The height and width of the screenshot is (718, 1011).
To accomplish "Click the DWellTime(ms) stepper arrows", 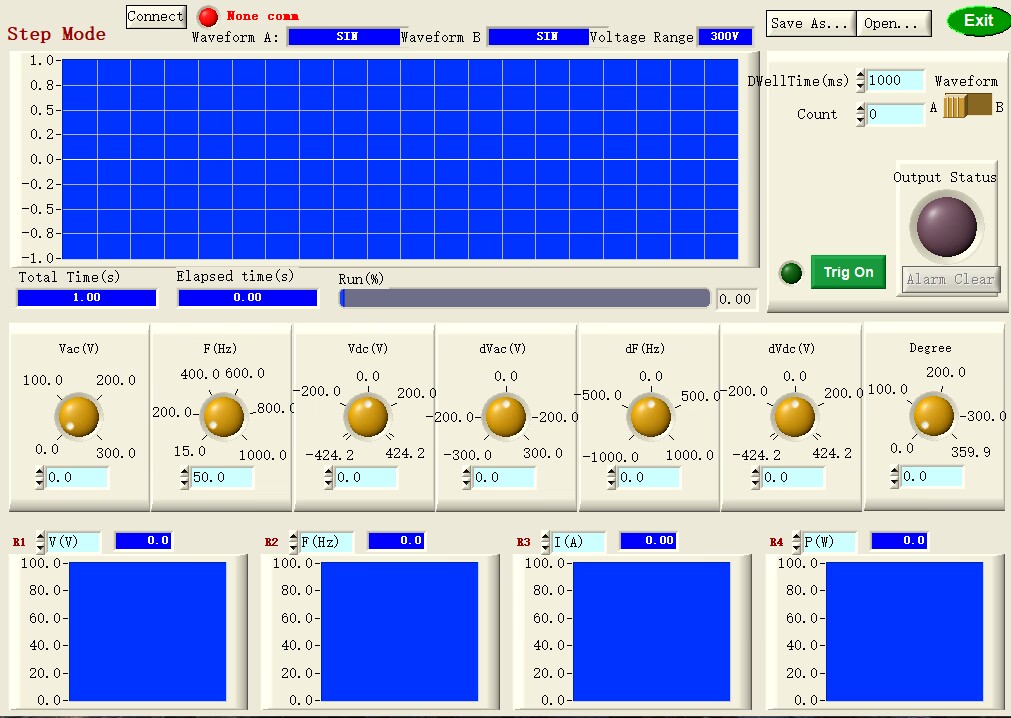I will coord(861,81).
